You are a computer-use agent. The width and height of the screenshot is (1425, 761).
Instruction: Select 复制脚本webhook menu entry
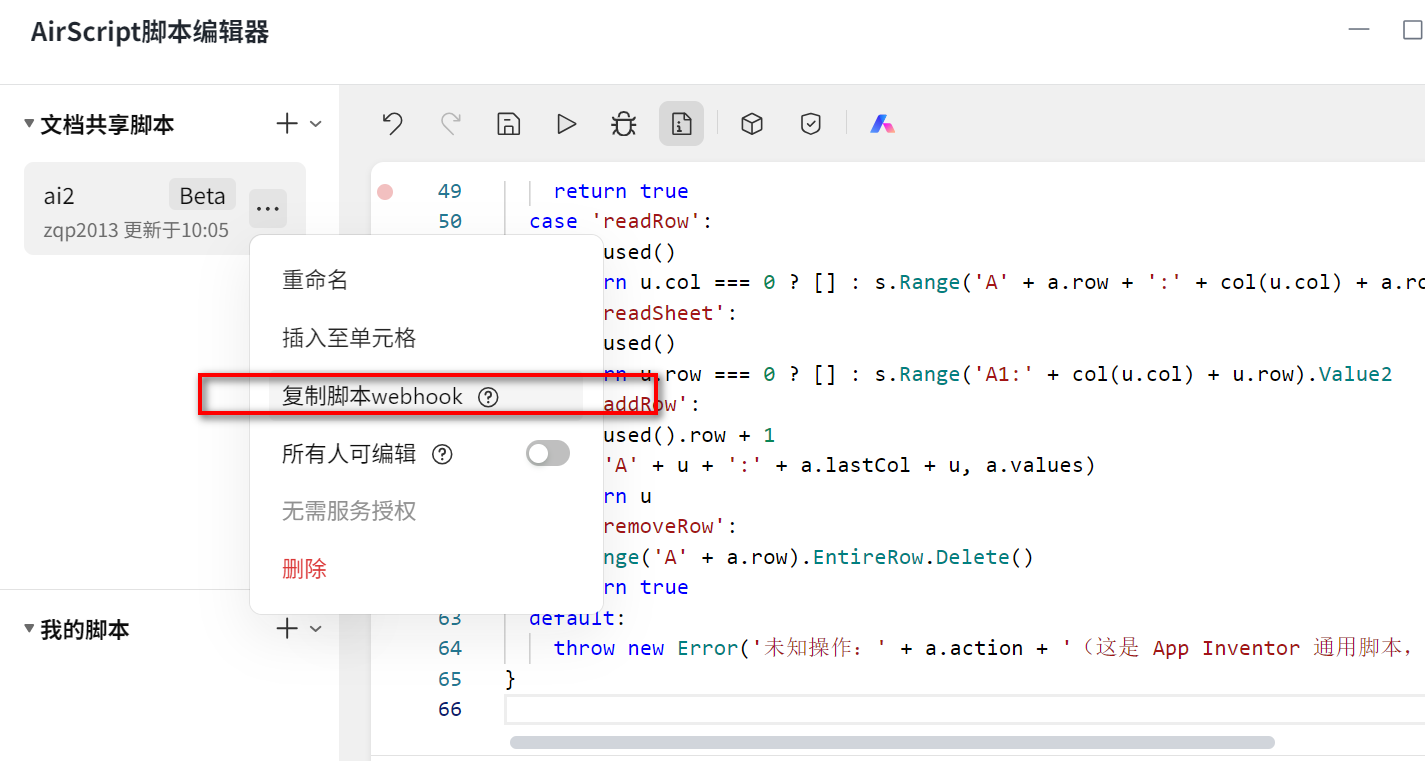[x=426, y=396]
